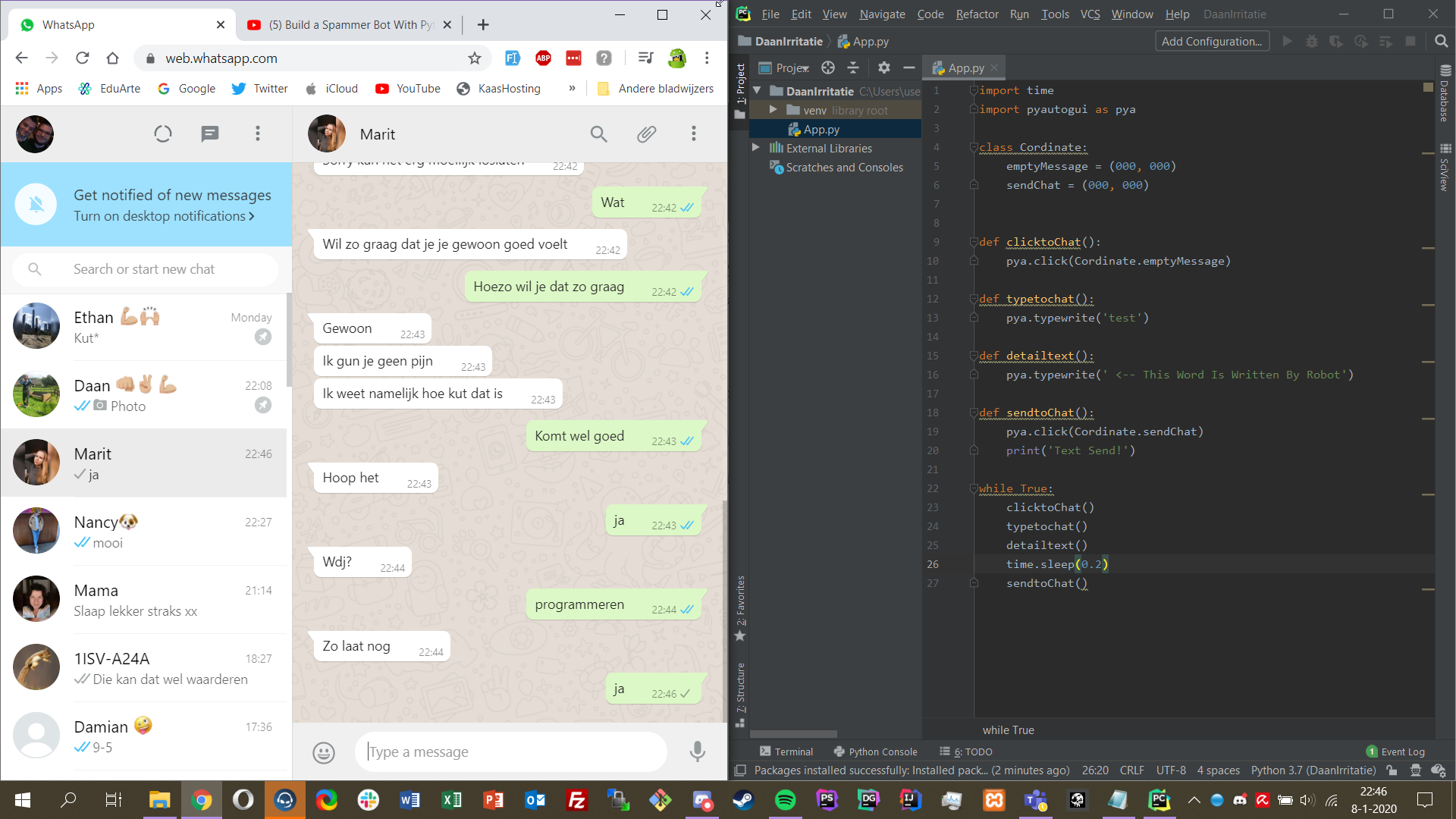Start a new chat with message icon

click(210, 134)
